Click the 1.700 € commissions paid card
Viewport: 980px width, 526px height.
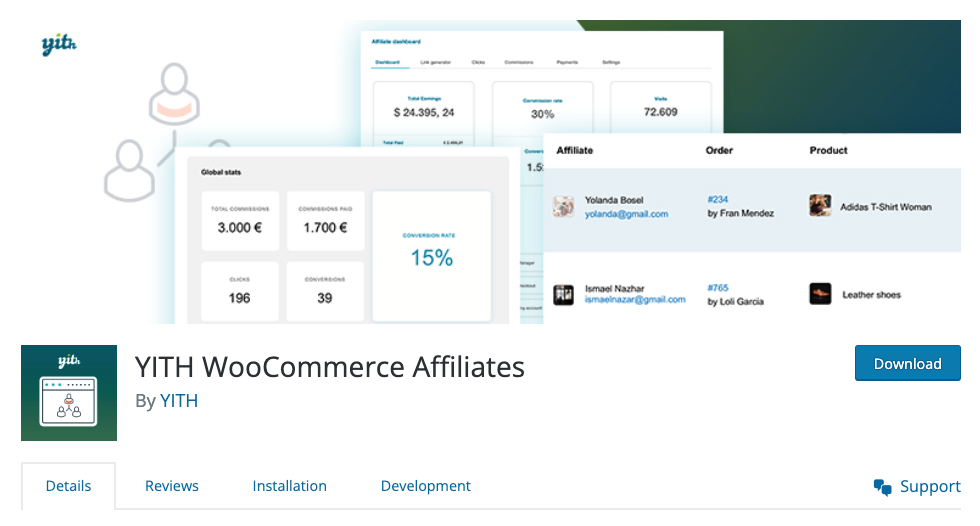coord(325,221)
